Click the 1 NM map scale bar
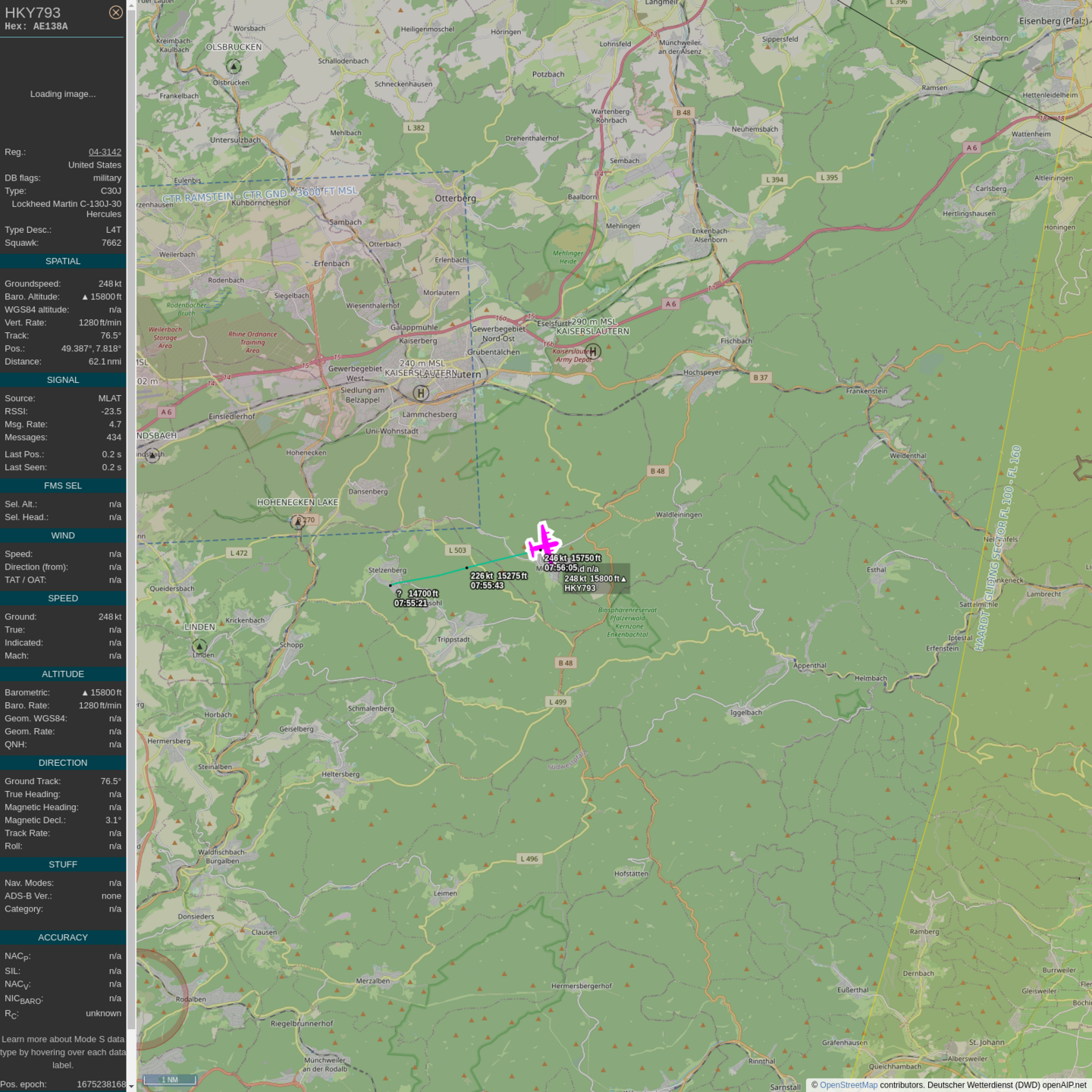Viewport: 1092px width, 1092px height. (x=170, y=1079)
